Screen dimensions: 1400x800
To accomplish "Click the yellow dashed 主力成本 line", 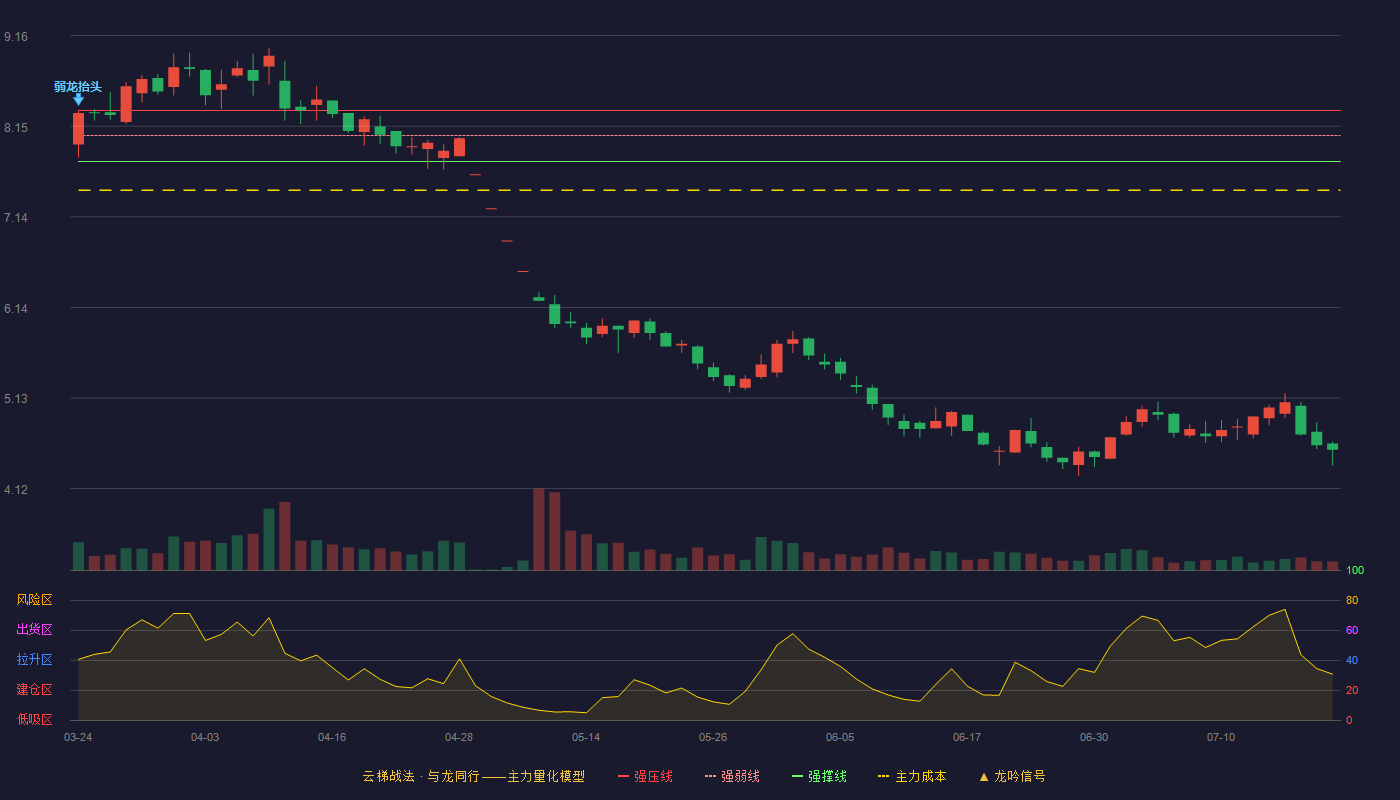I will pyautogui.click(x=709, y=190).
